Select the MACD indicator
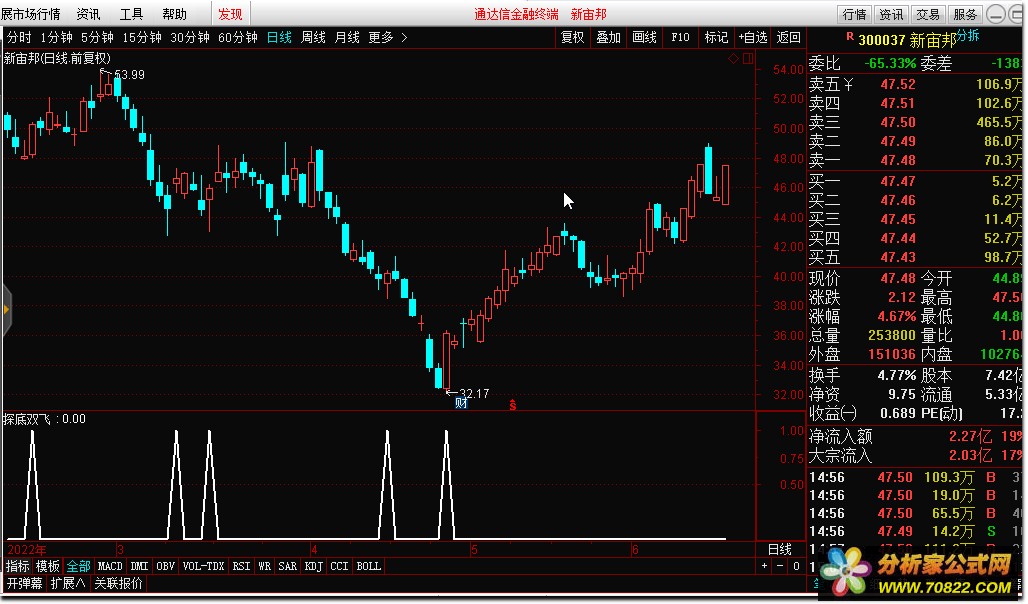Screen dimensions: 1028x604 tap(110, 566)
